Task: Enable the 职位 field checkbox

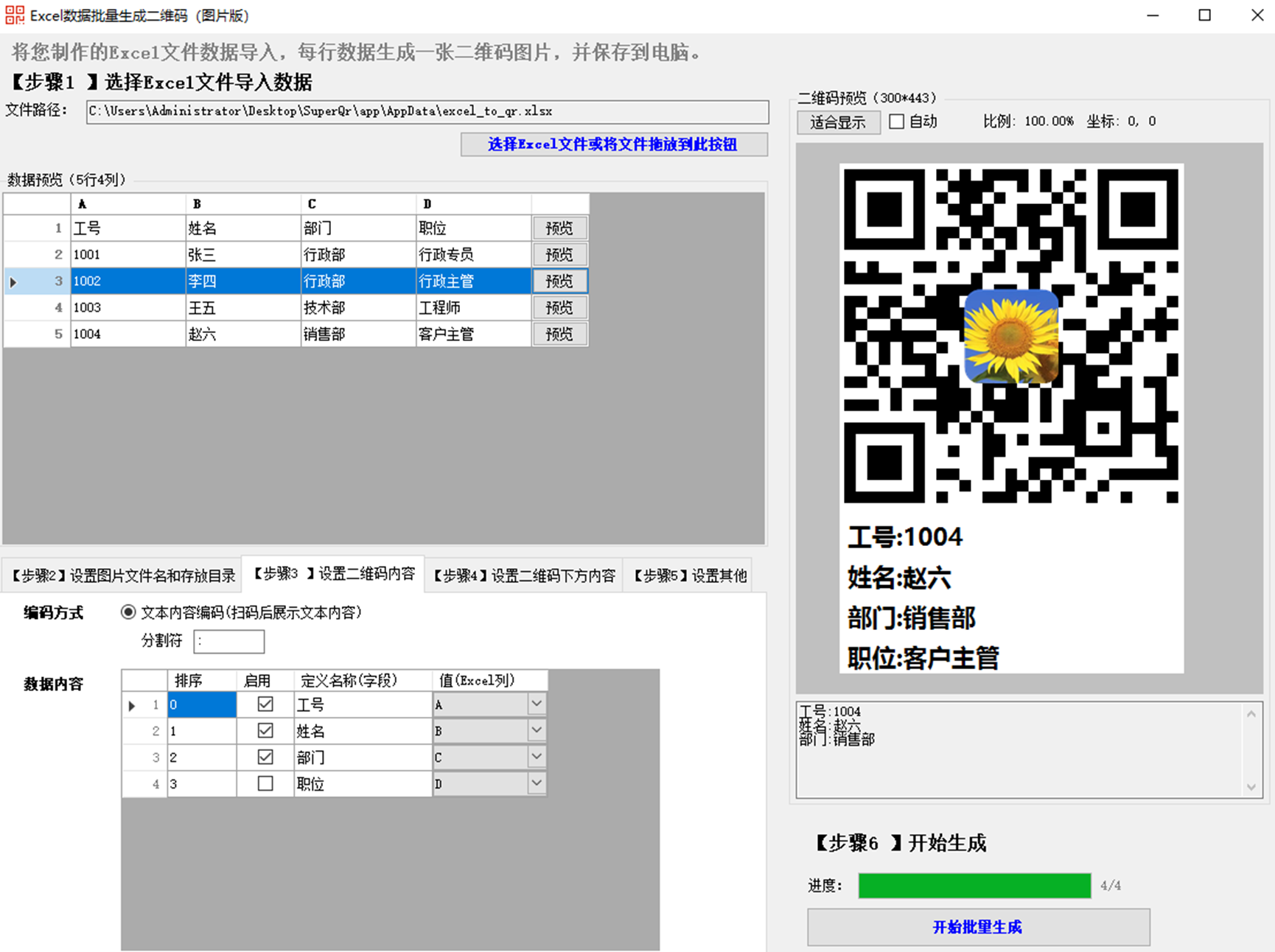Action: tap(265, 784)
